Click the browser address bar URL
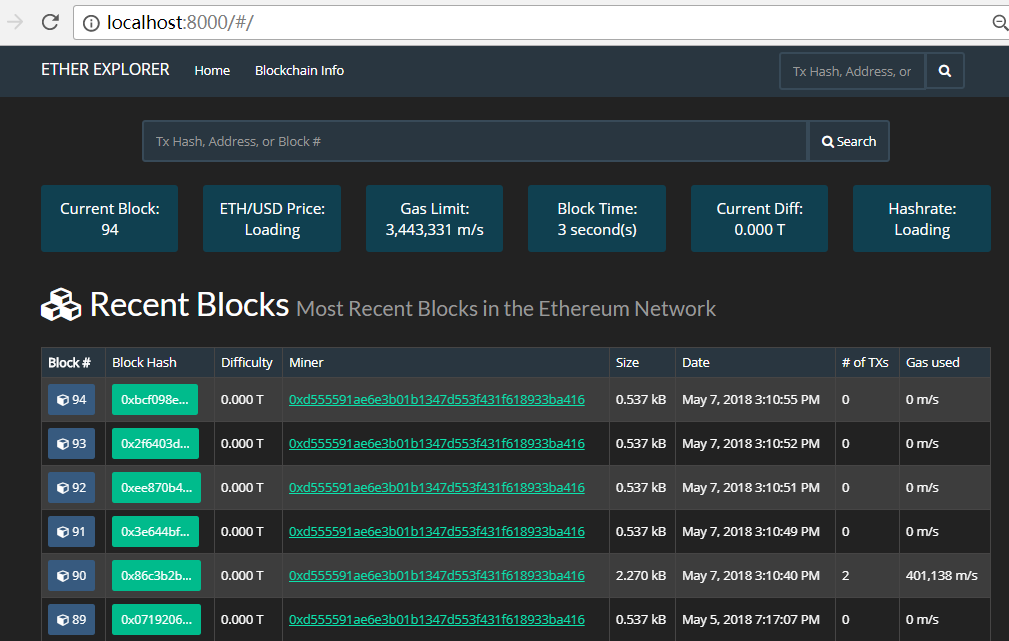 click(x=400, y=22)
